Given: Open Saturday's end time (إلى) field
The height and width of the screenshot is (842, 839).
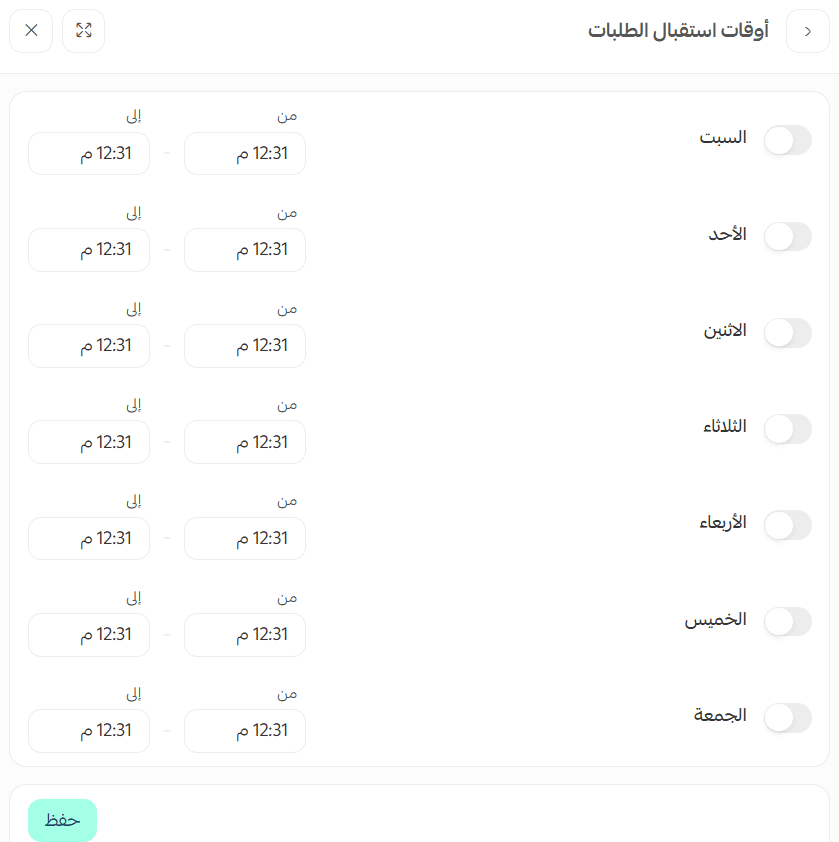Looking at the screenshot, I should pos(89,153).
